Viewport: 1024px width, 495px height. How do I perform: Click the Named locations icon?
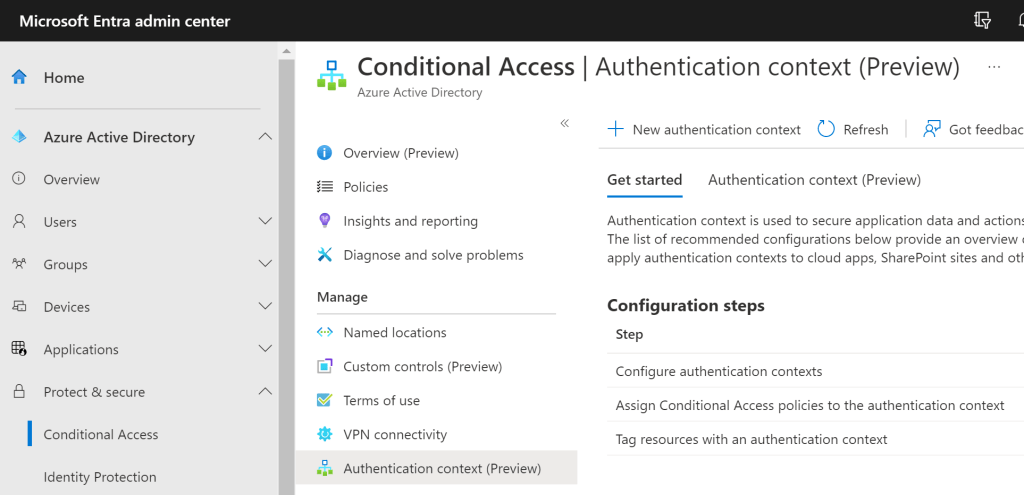[324, 332]
